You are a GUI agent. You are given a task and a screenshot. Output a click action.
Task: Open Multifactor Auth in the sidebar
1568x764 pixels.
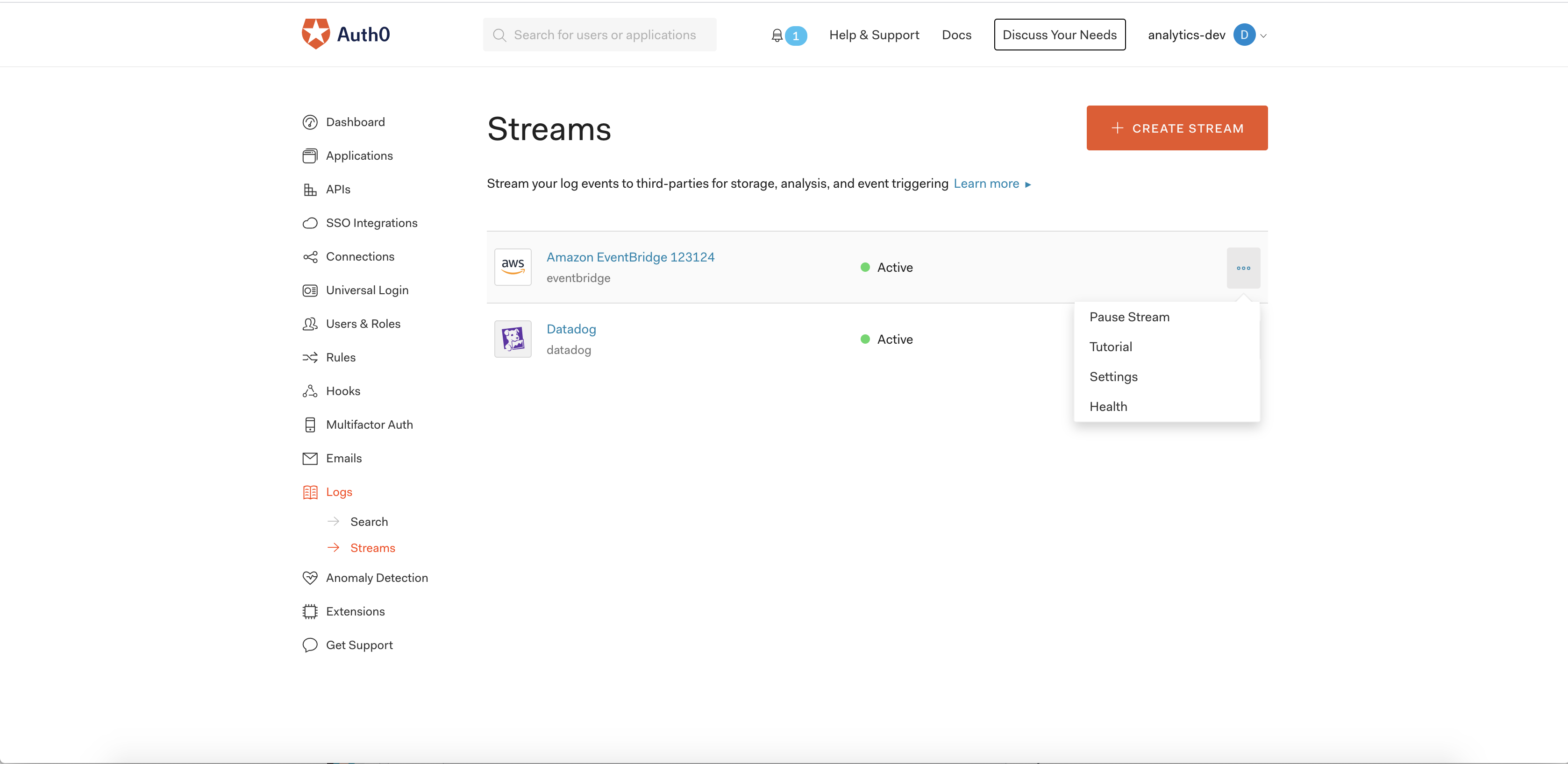(x=369, y=424)
